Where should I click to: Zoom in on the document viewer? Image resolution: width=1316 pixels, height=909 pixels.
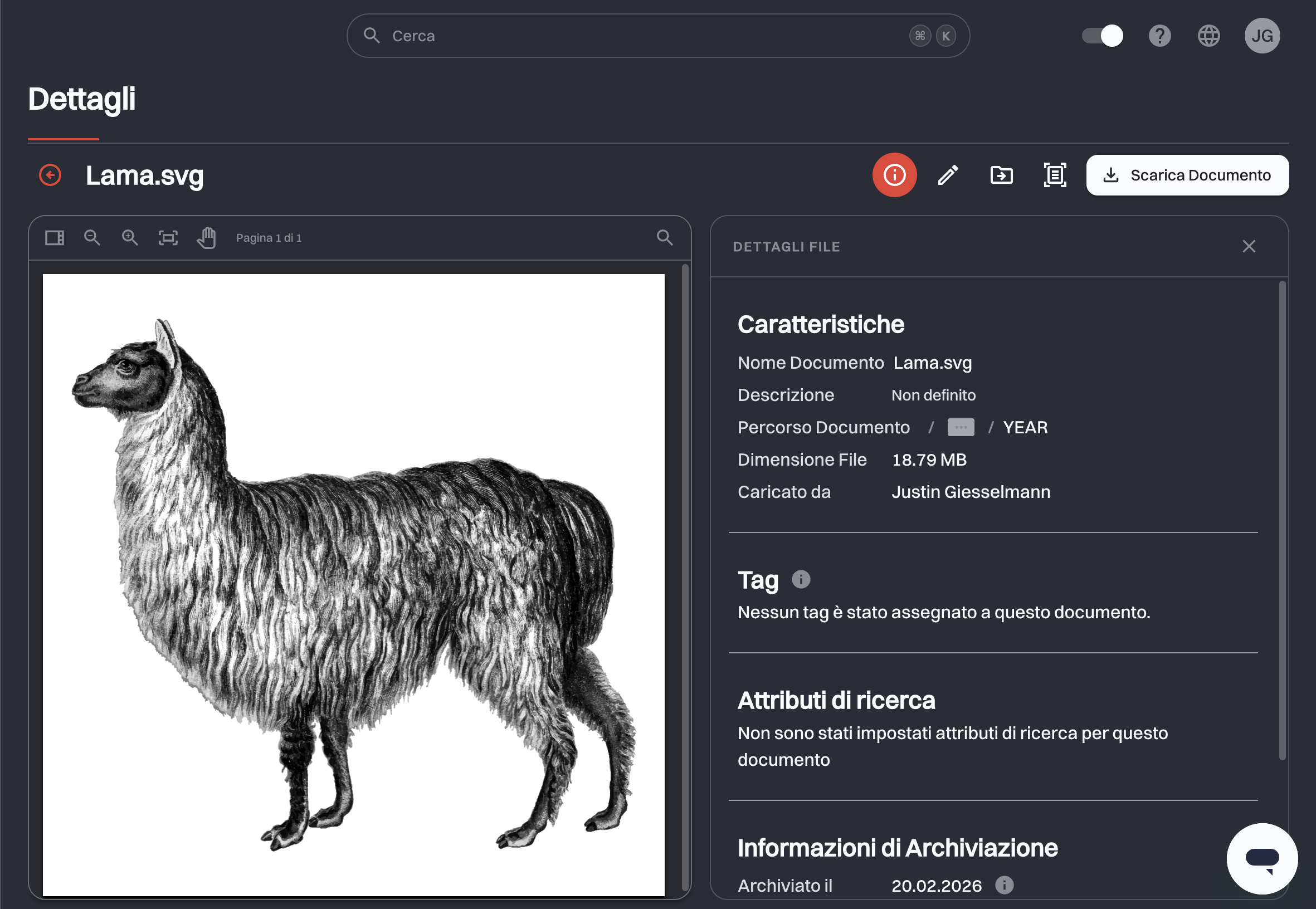[130, 237]
